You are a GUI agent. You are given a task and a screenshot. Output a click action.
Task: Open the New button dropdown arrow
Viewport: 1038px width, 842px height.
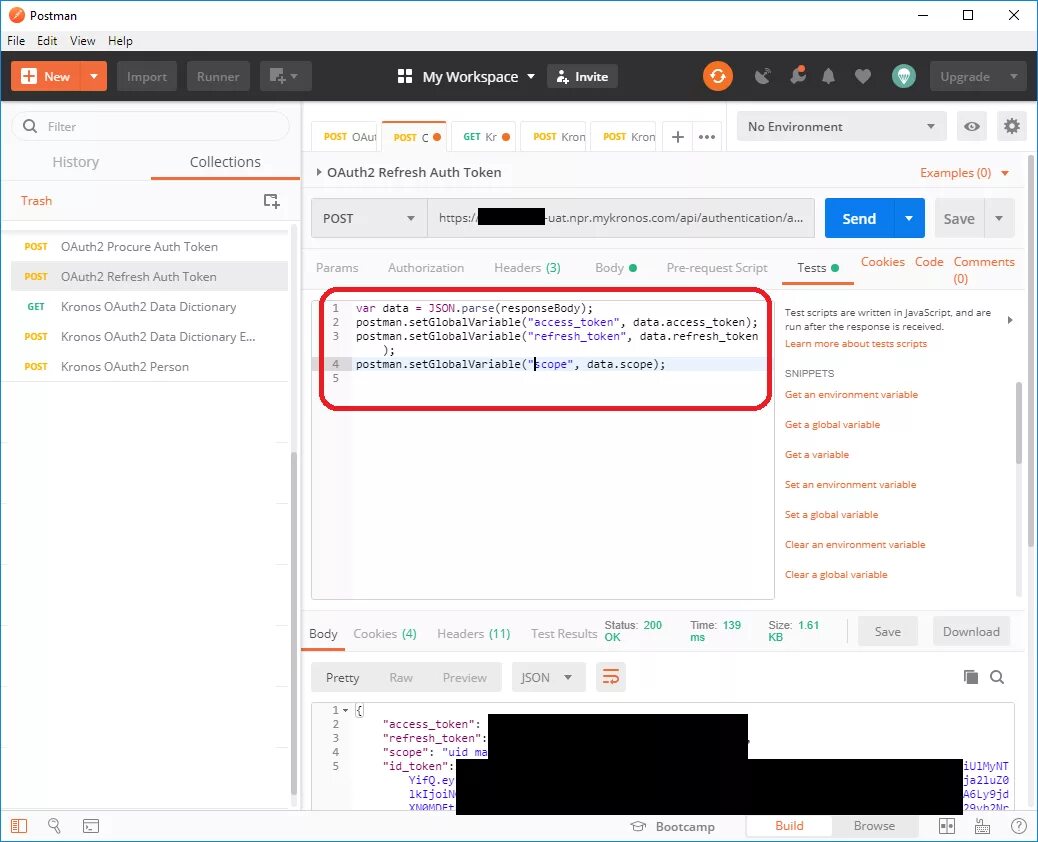pyautogui.click(x=94, y=76)
